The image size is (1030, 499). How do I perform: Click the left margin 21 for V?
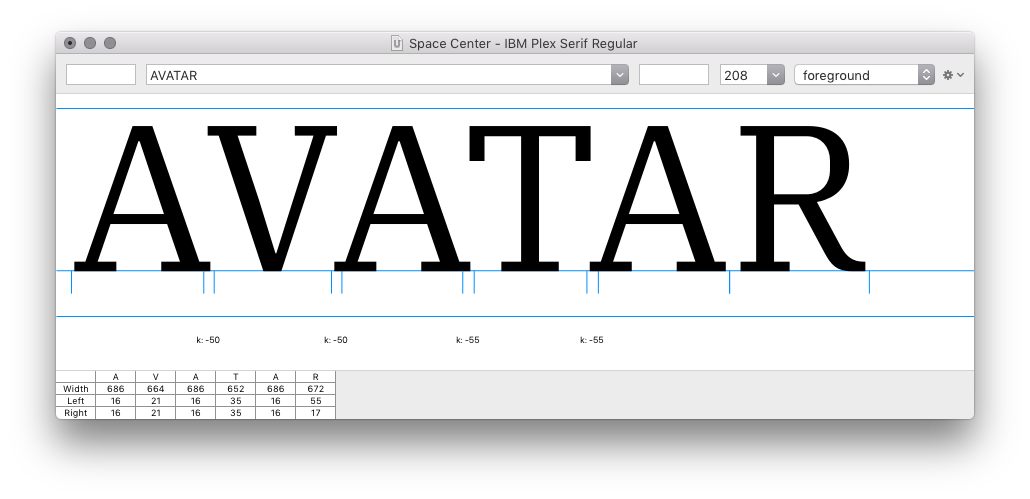coord(156,401)
